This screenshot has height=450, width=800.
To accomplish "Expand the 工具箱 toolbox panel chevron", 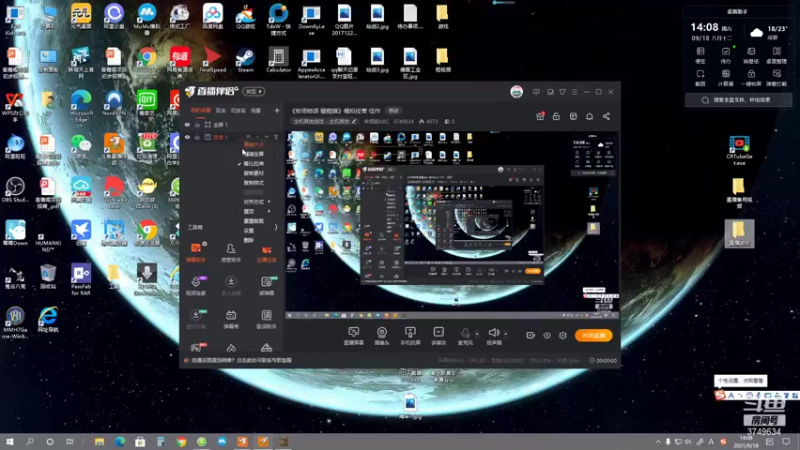I will point(276,227).
